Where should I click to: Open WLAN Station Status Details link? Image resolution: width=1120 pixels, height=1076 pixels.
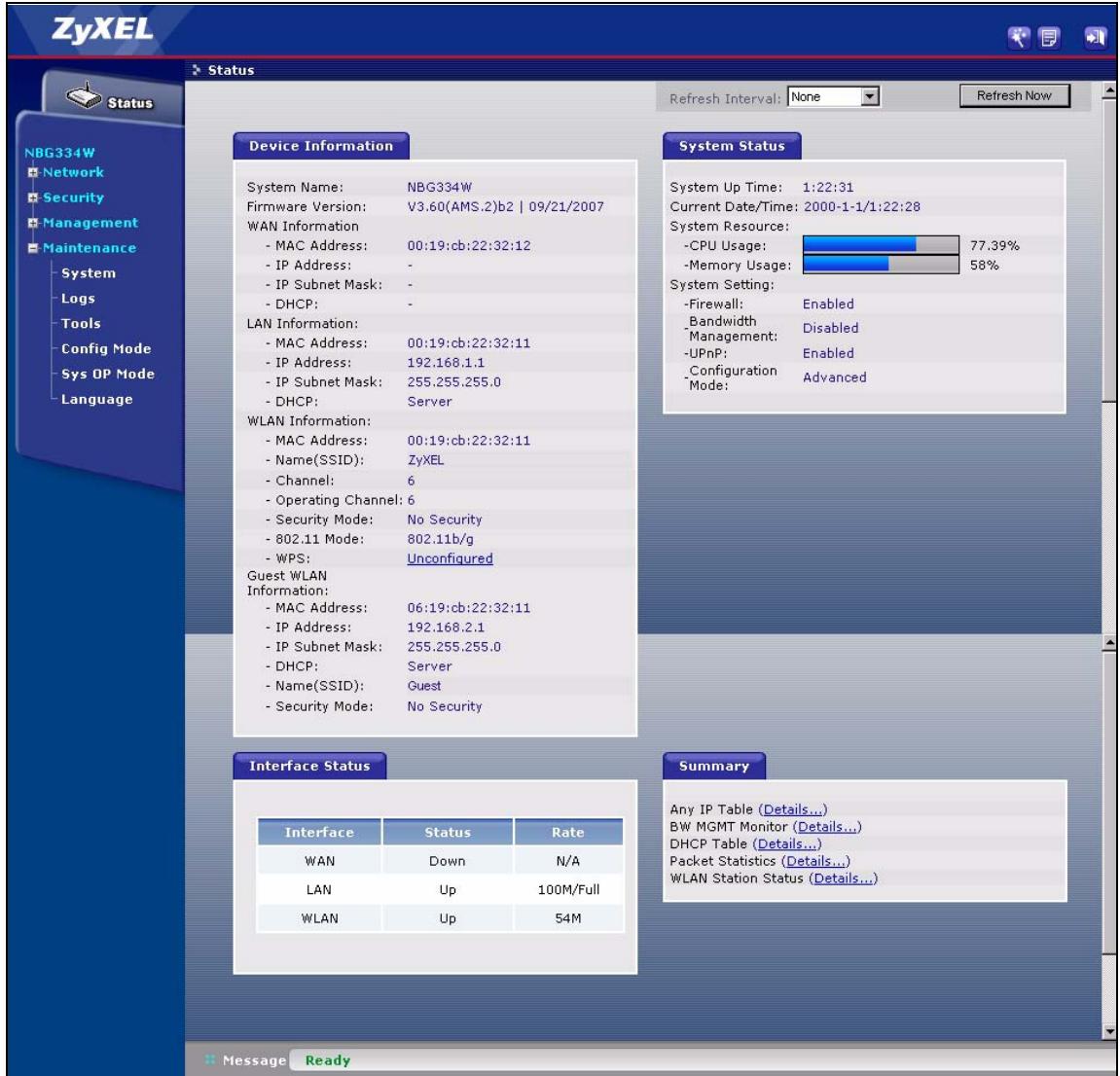[843, 879]
